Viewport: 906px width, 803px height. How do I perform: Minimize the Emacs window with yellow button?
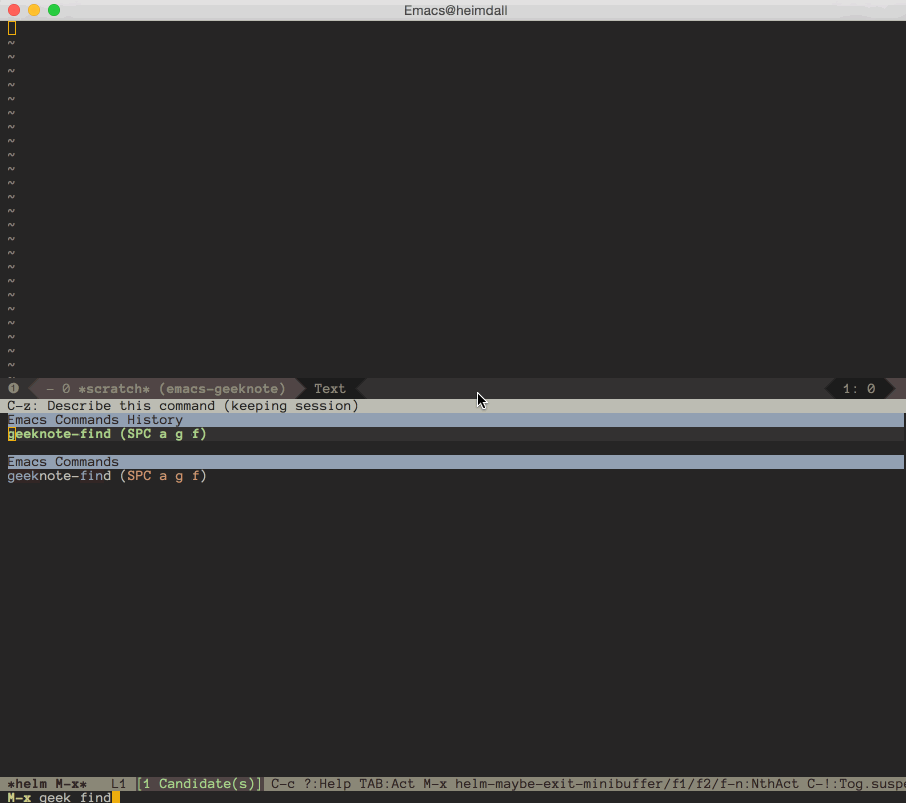click(x=34, y=10)
